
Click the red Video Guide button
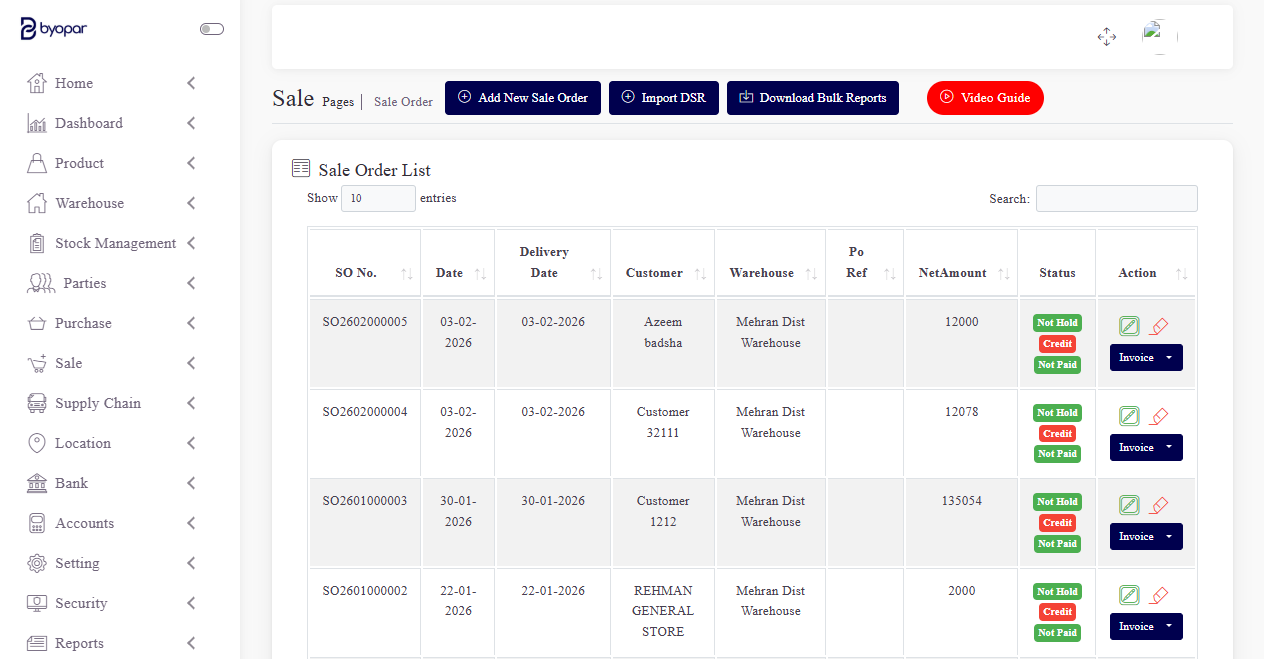point(985,98)
